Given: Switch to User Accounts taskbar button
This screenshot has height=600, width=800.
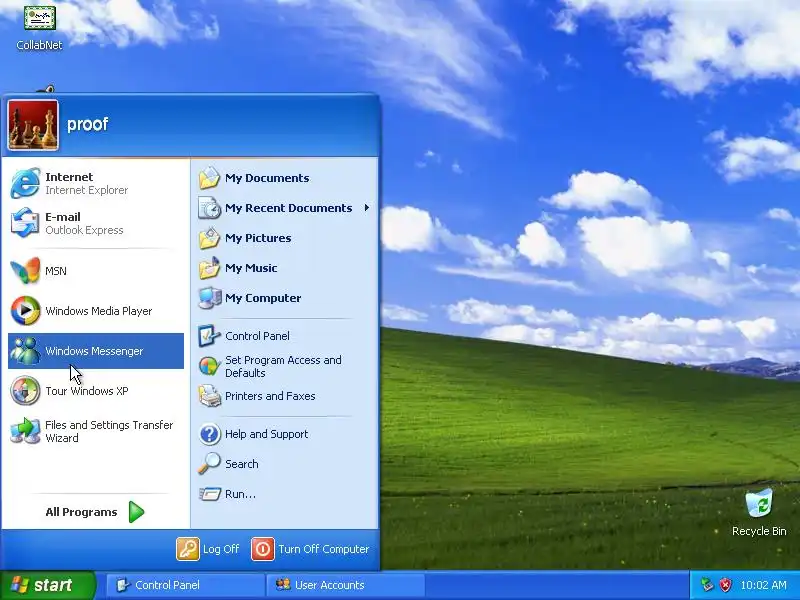Looking at the screenshot, I should (x=345, y=585).
